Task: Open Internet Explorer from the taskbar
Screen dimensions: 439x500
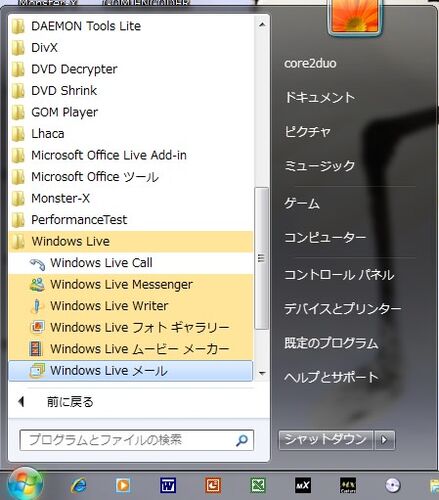Action: 78,485
